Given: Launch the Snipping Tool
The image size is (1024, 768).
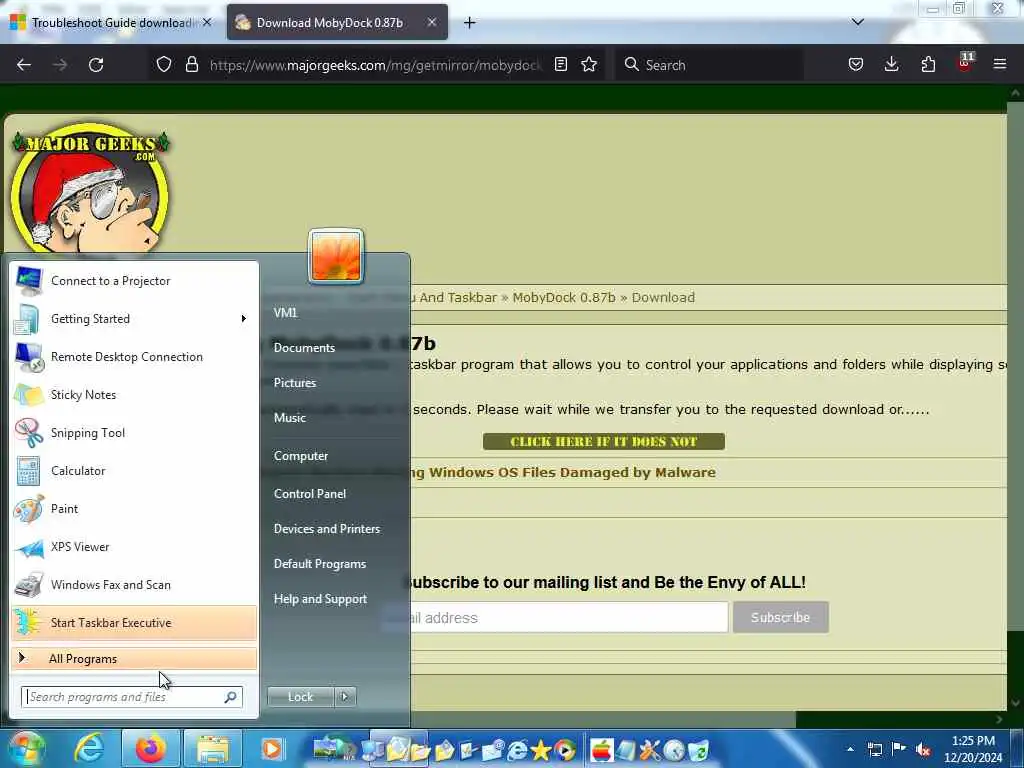Looking at the screenshot, I should pos(134,432).
